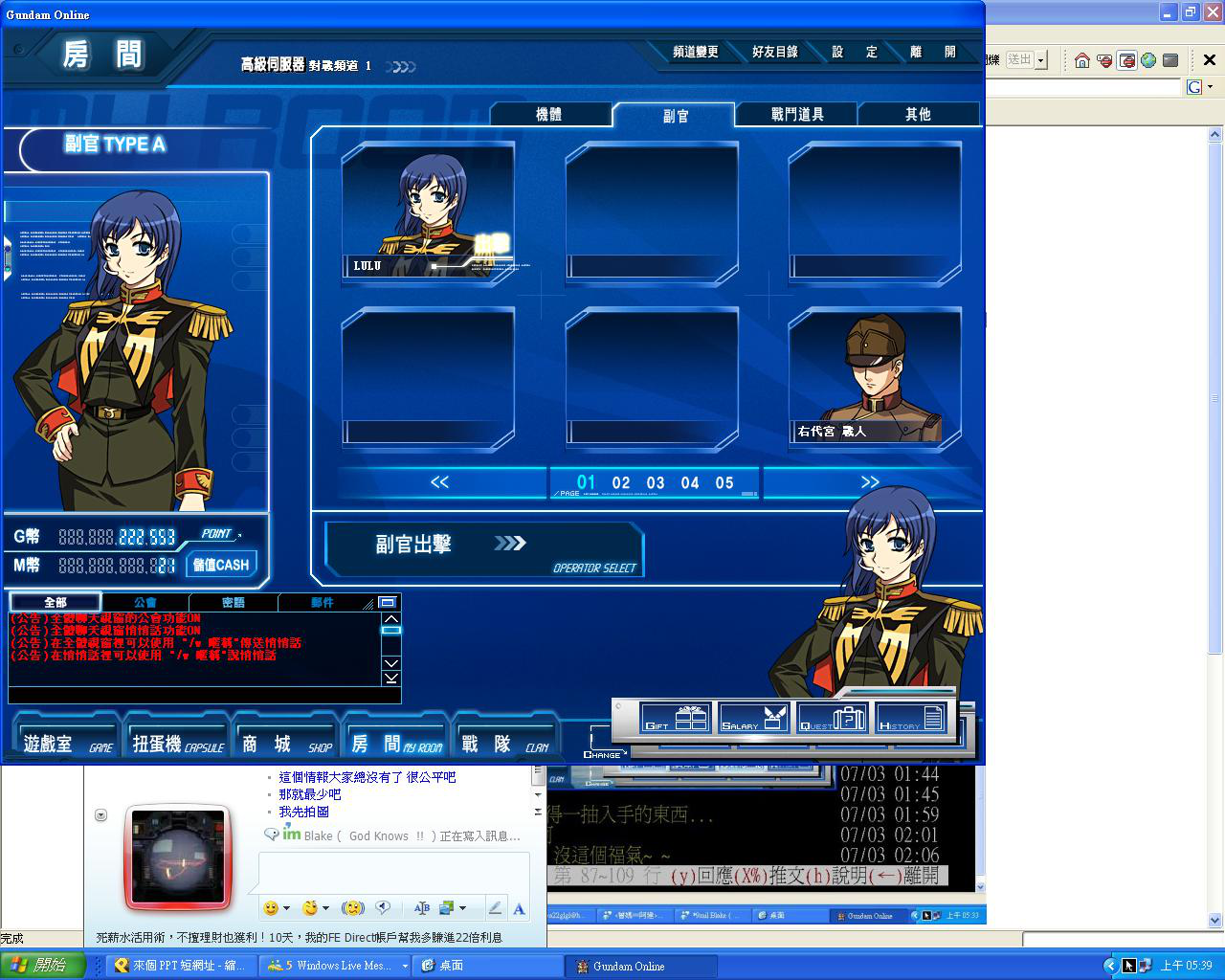The height and width of the screenshot is (980, 1225).
Task: Open the wink icon in Messenger toolbar
Action: [x=310, y=907]
